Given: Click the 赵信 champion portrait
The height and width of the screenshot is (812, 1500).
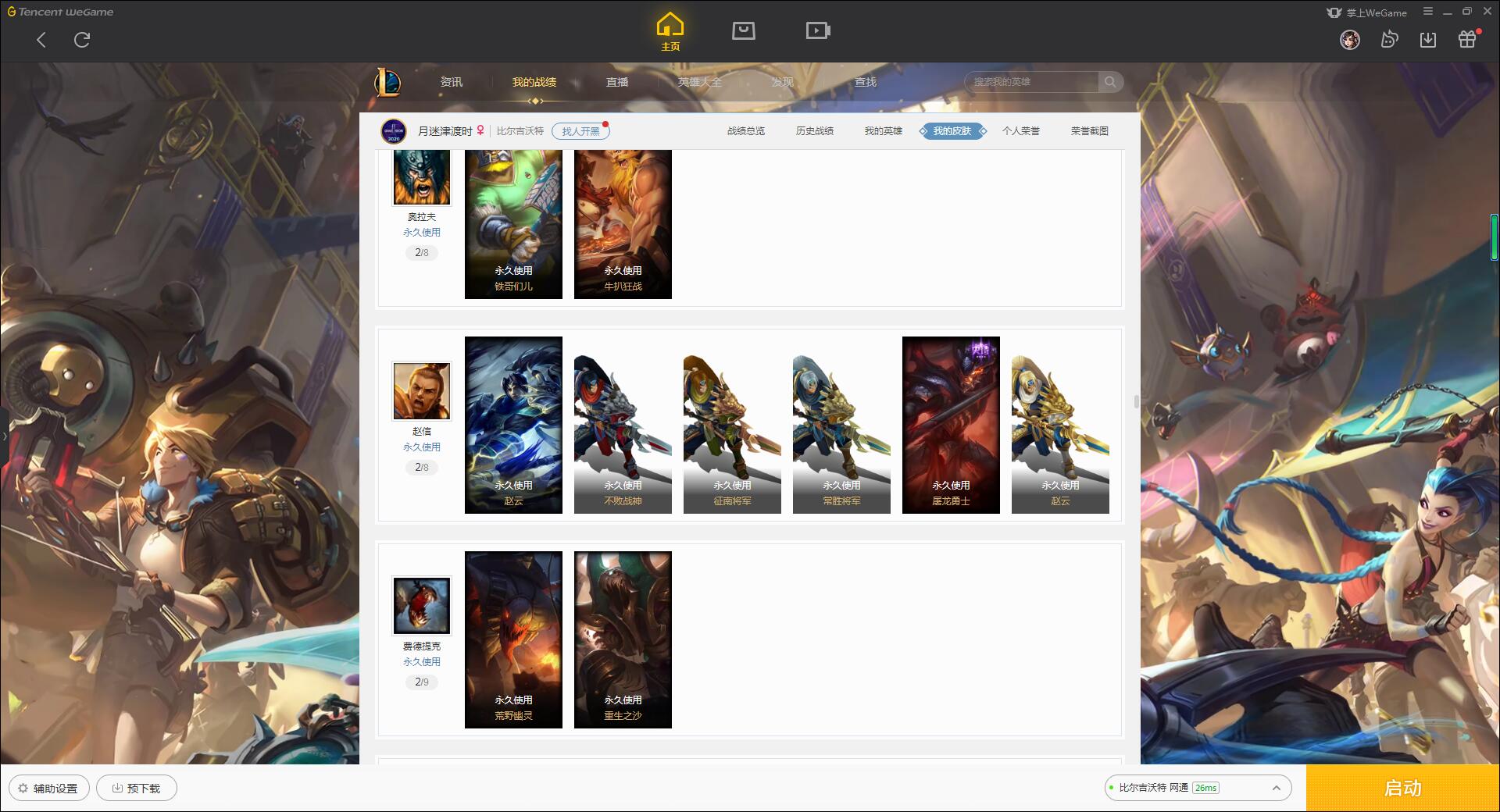Looking at the screenshot, I should coord(422,390).
